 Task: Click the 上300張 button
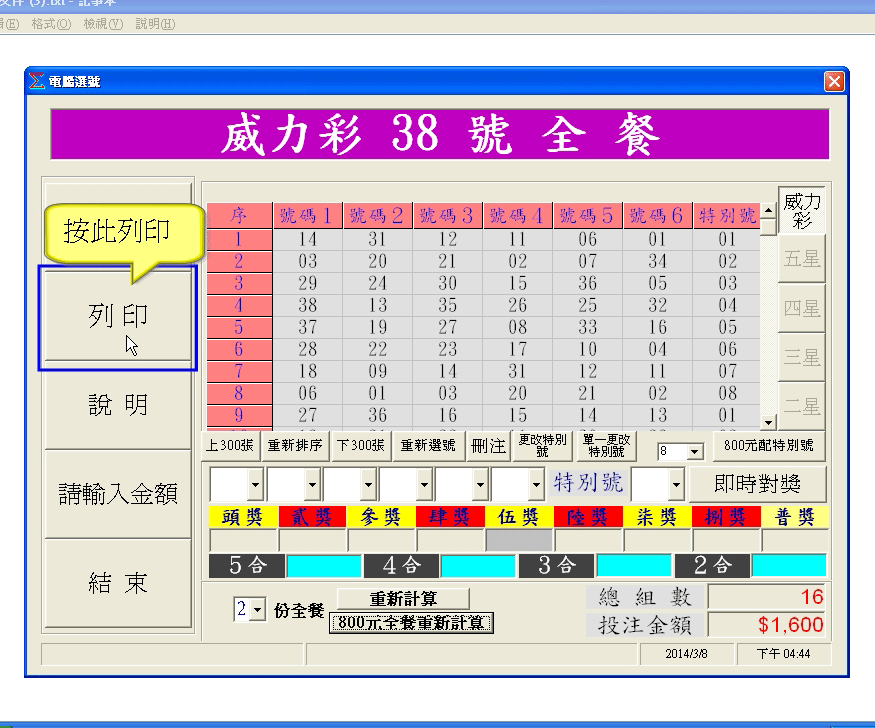(x=230, y=446)
